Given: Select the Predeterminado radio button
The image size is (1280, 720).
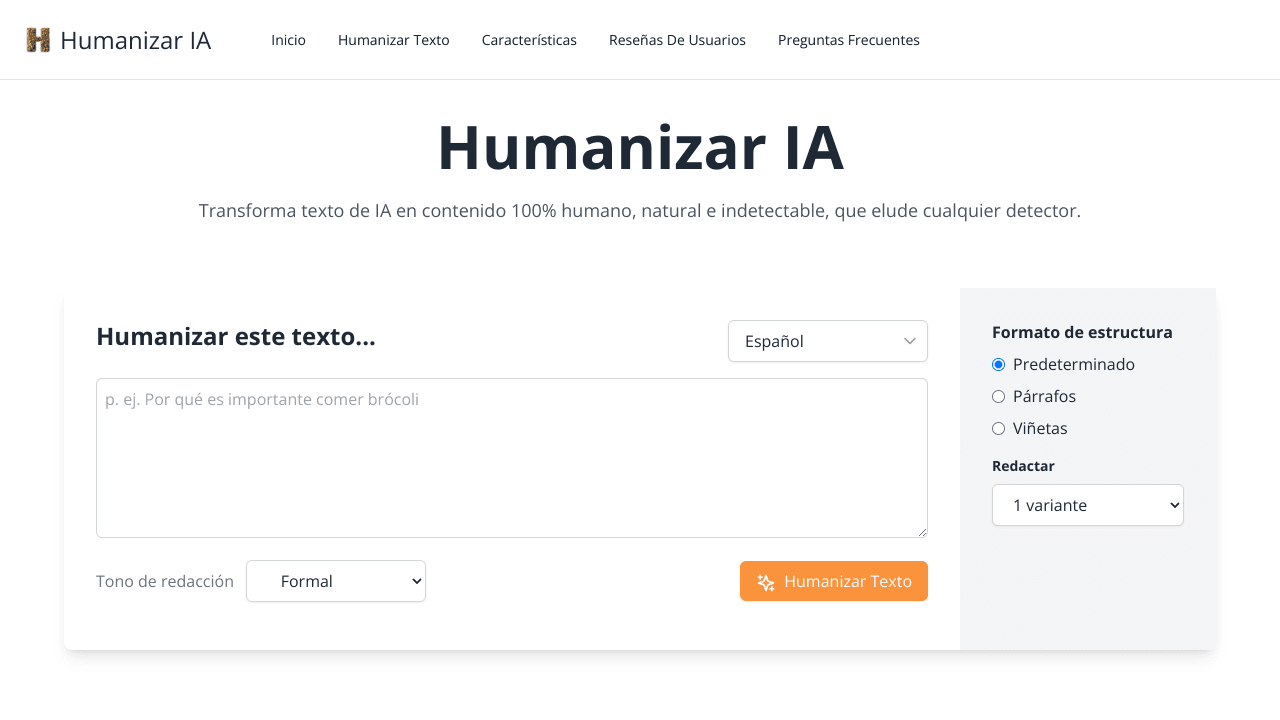Looking at the screenshot, I should coord(998,365).
